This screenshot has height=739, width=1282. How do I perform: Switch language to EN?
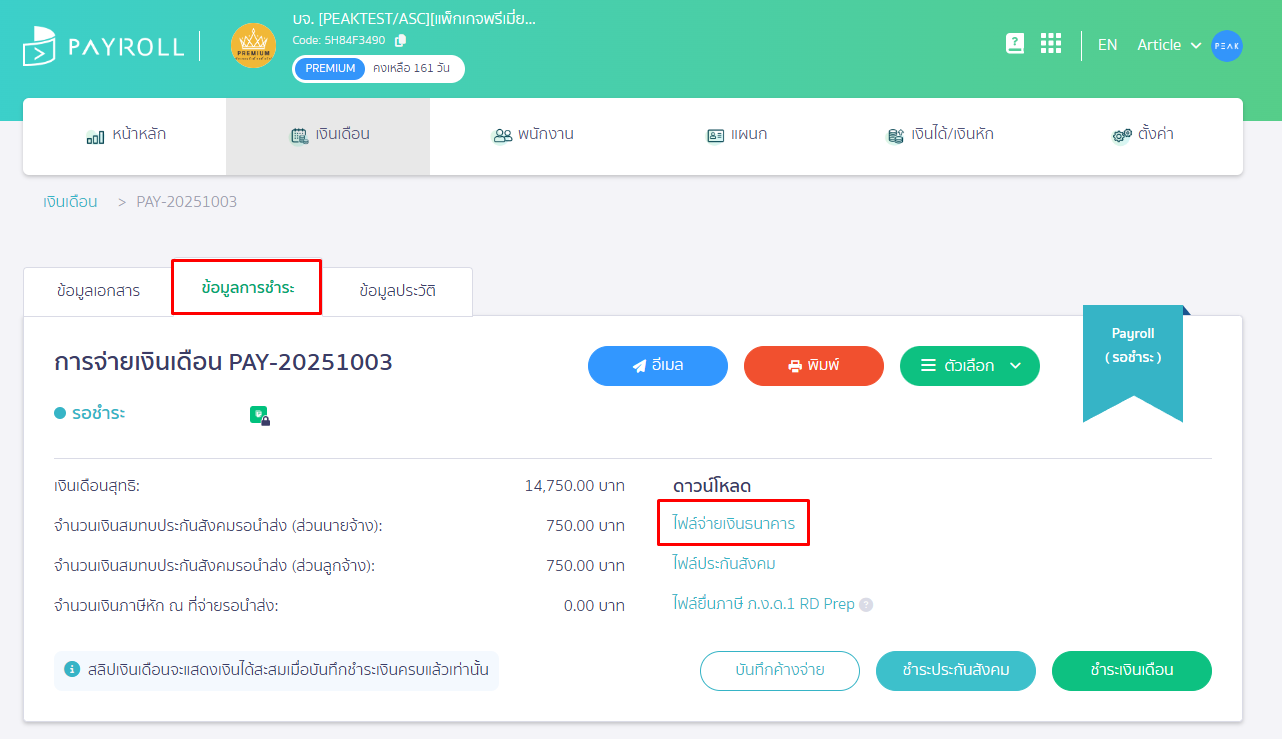point(1107,45)
